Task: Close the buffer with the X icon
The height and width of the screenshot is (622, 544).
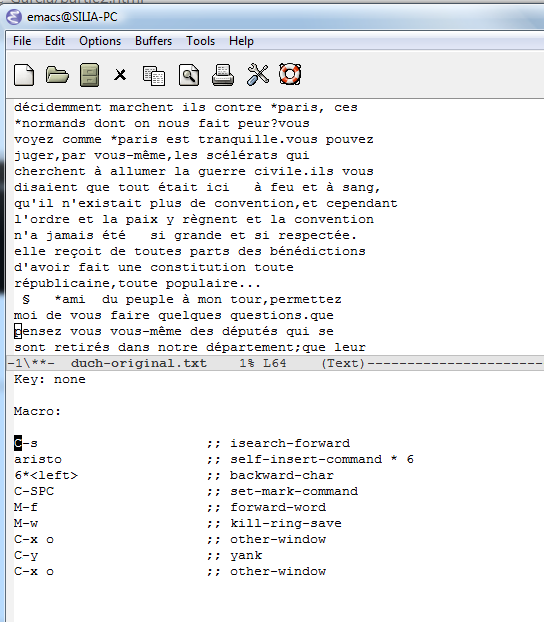Action: pos(120,75)
